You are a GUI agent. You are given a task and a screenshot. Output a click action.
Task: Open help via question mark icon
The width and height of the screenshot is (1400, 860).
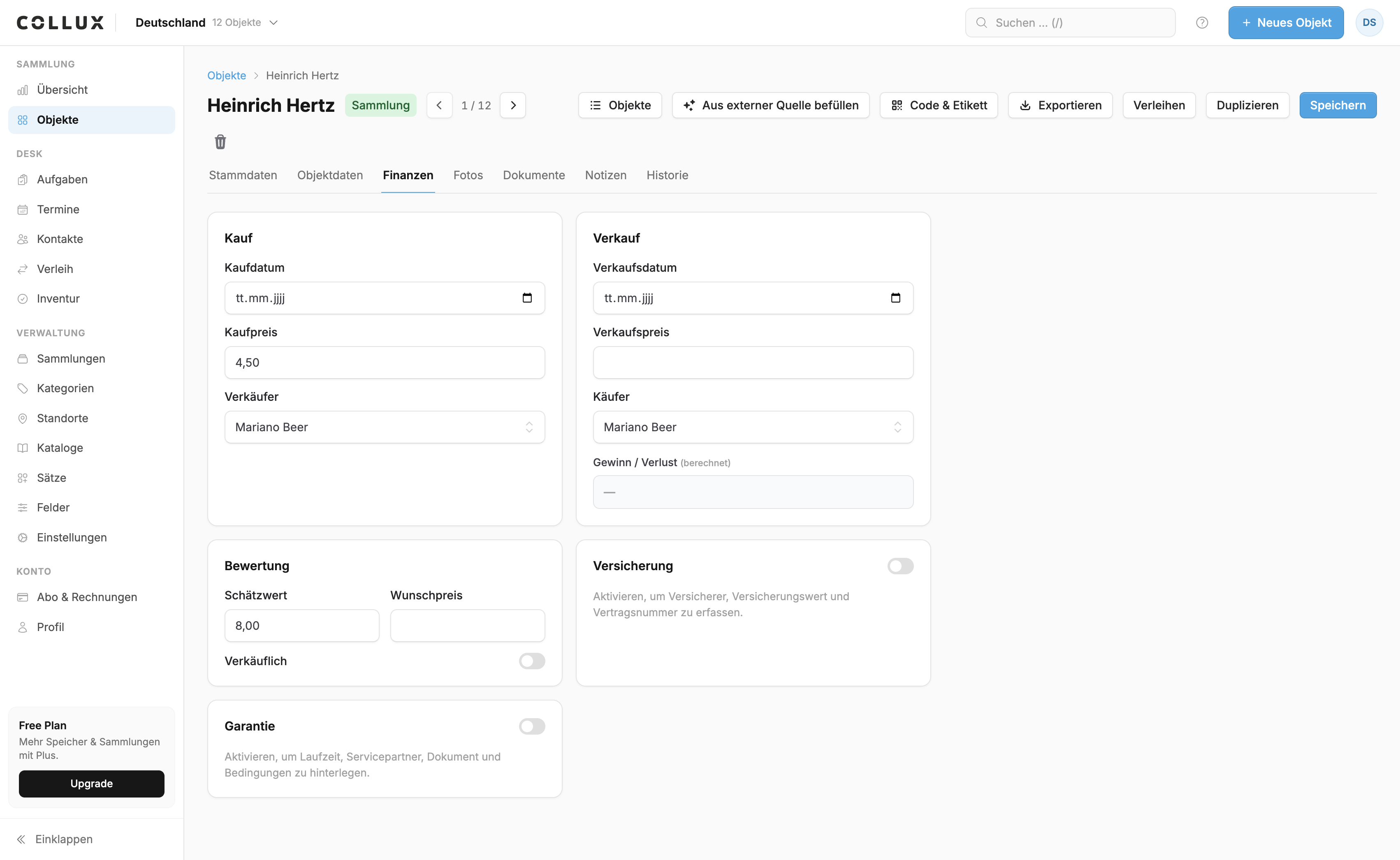tap(1201, 23)
